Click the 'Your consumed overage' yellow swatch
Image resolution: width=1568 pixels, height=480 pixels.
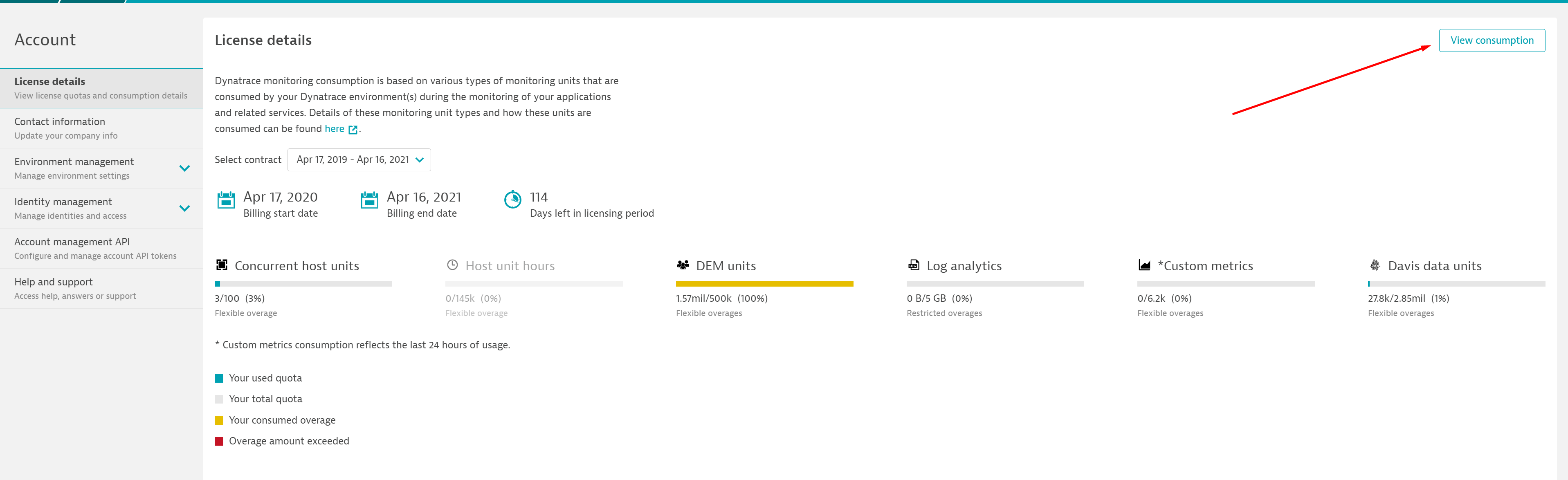(219, 420)
